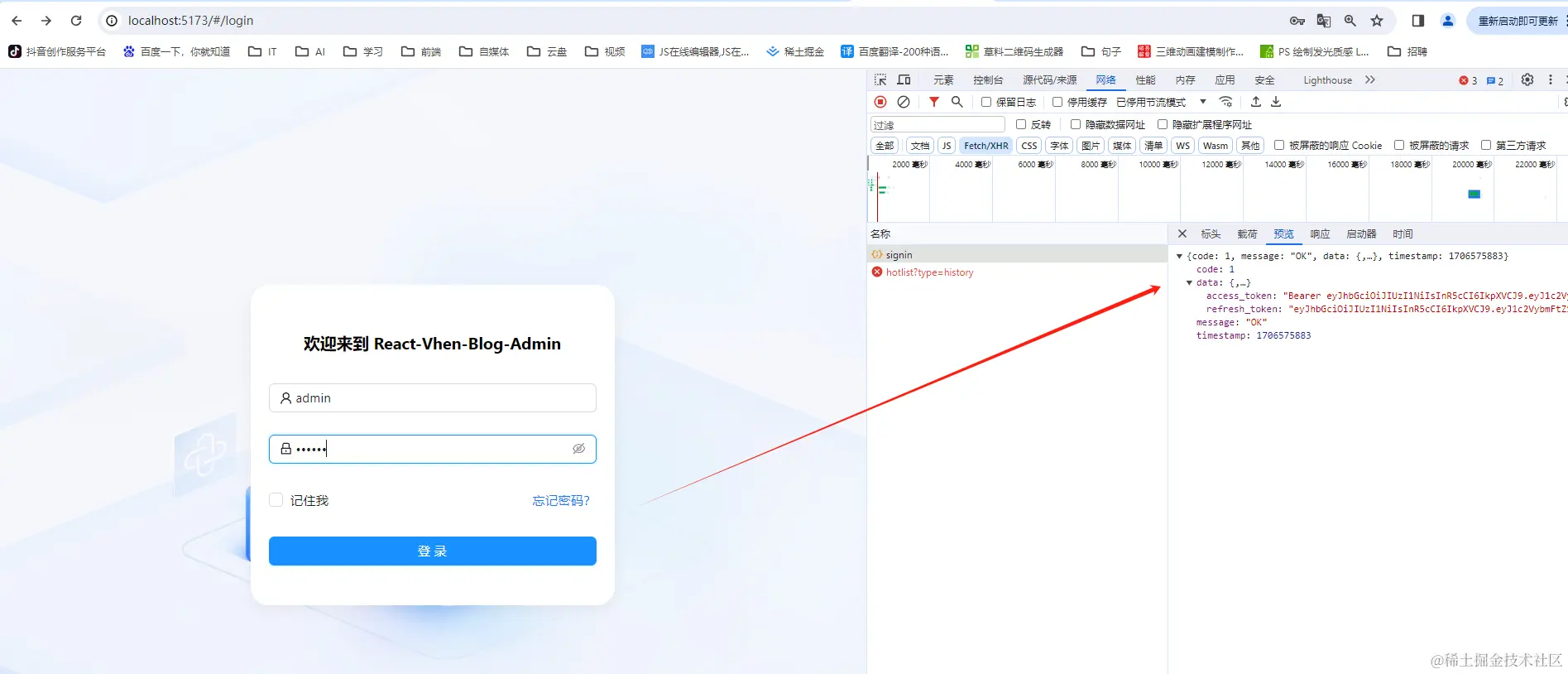The height and width of the screenshot is (674, 1568).
Task: Collapse the root response object
Action: (x=1180, y=257)
